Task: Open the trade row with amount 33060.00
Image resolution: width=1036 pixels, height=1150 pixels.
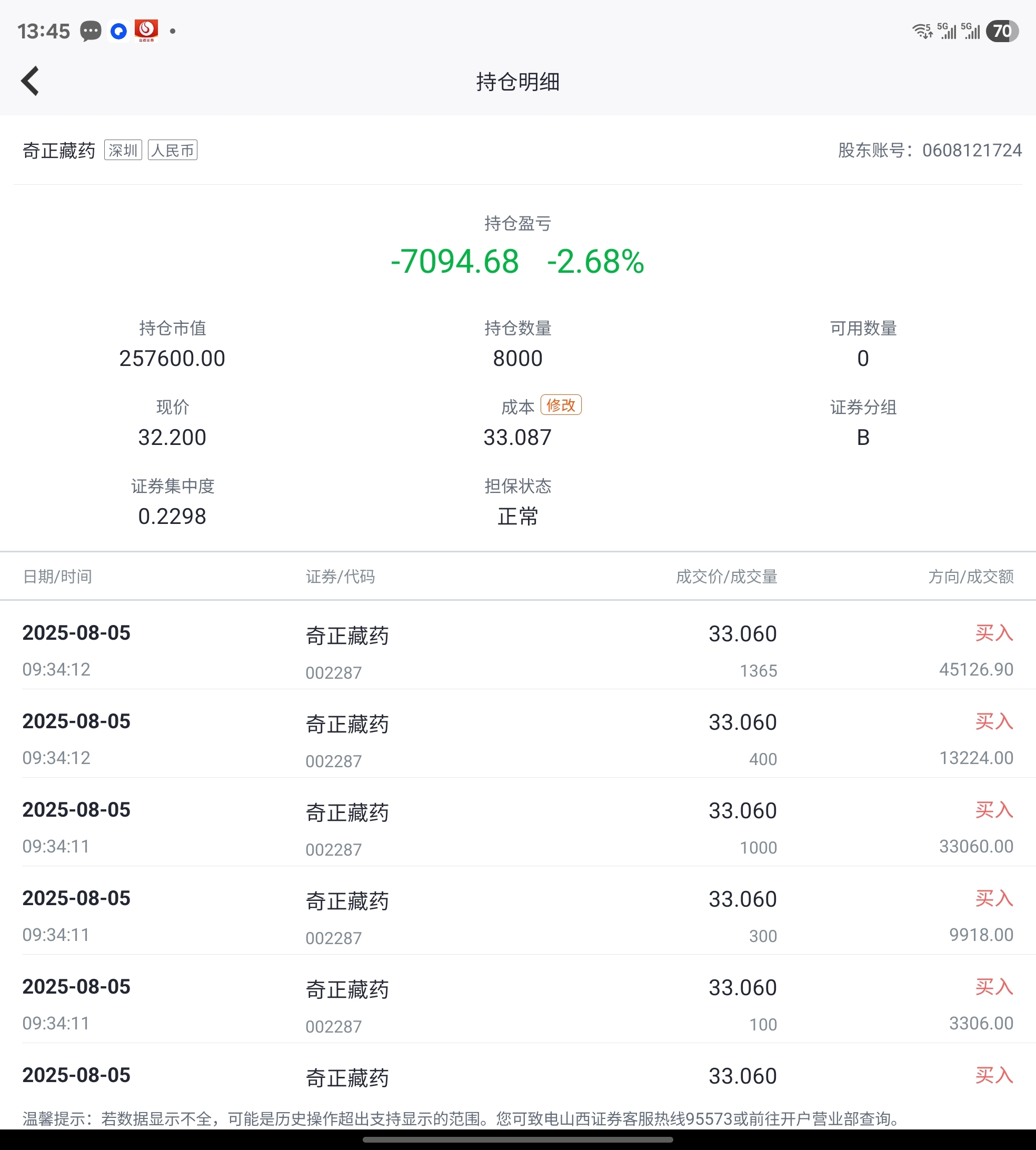Action: coord(518,822)
